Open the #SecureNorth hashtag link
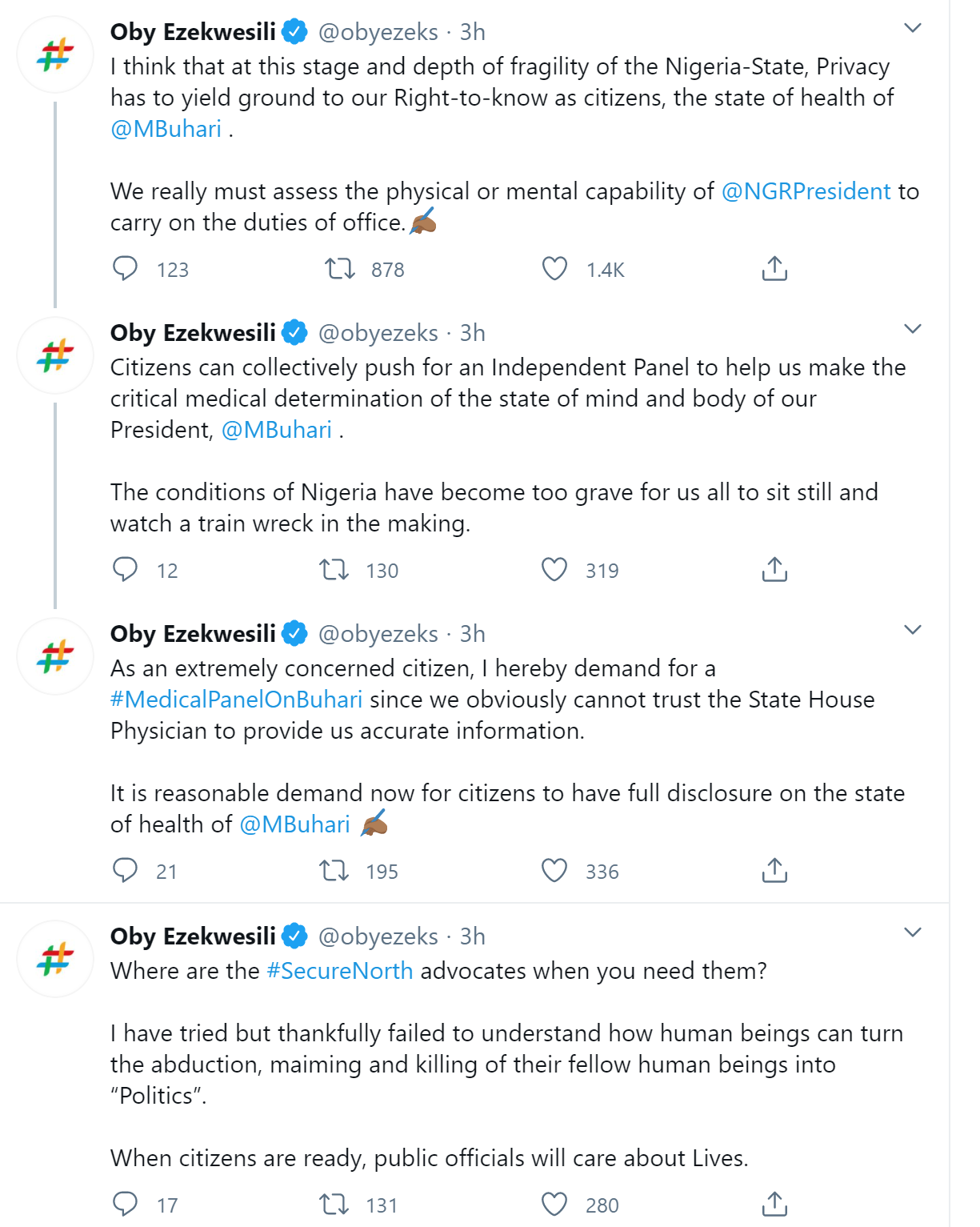980x1227 pixels. (339, 971)
